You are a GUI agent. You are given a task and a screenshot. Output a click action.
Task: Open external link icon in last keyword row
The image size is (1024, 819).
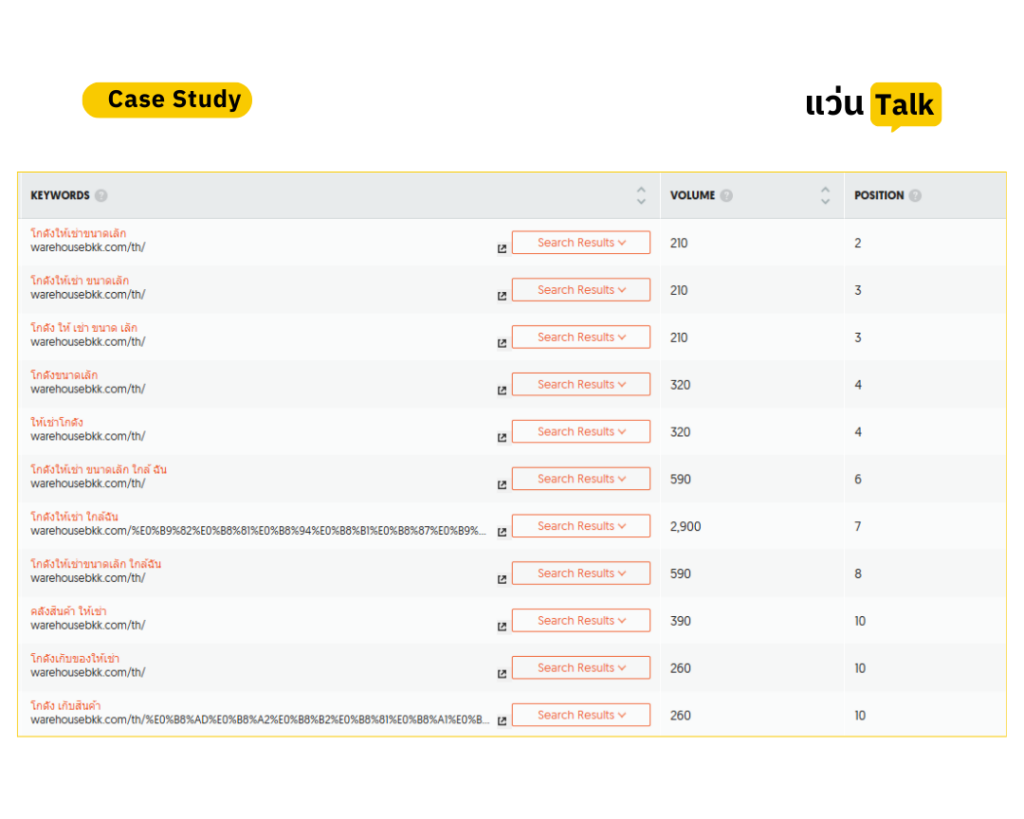click(502, 721)
